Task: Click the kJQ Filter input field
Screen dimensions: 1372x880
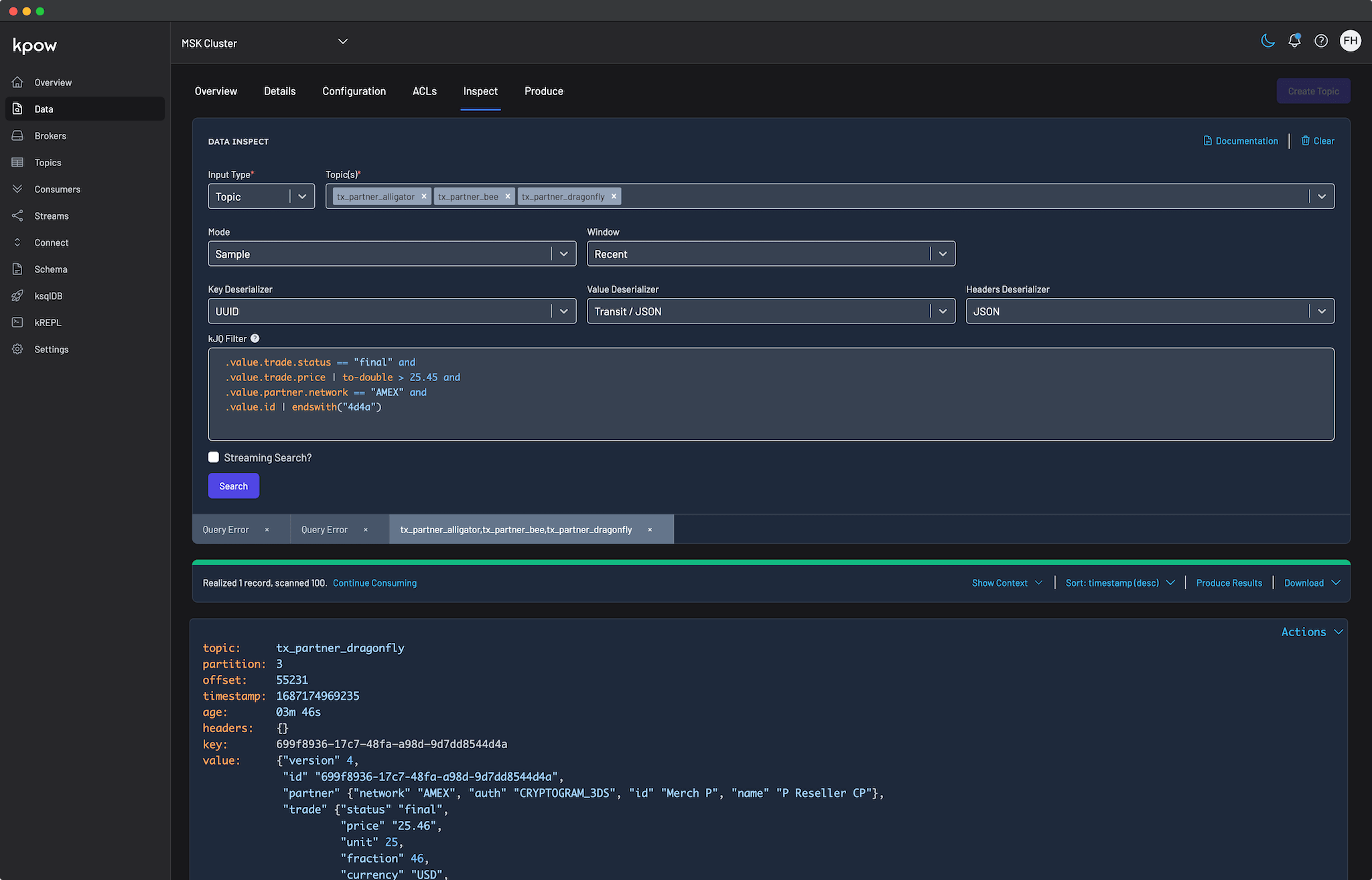Action: pos(771,393)
